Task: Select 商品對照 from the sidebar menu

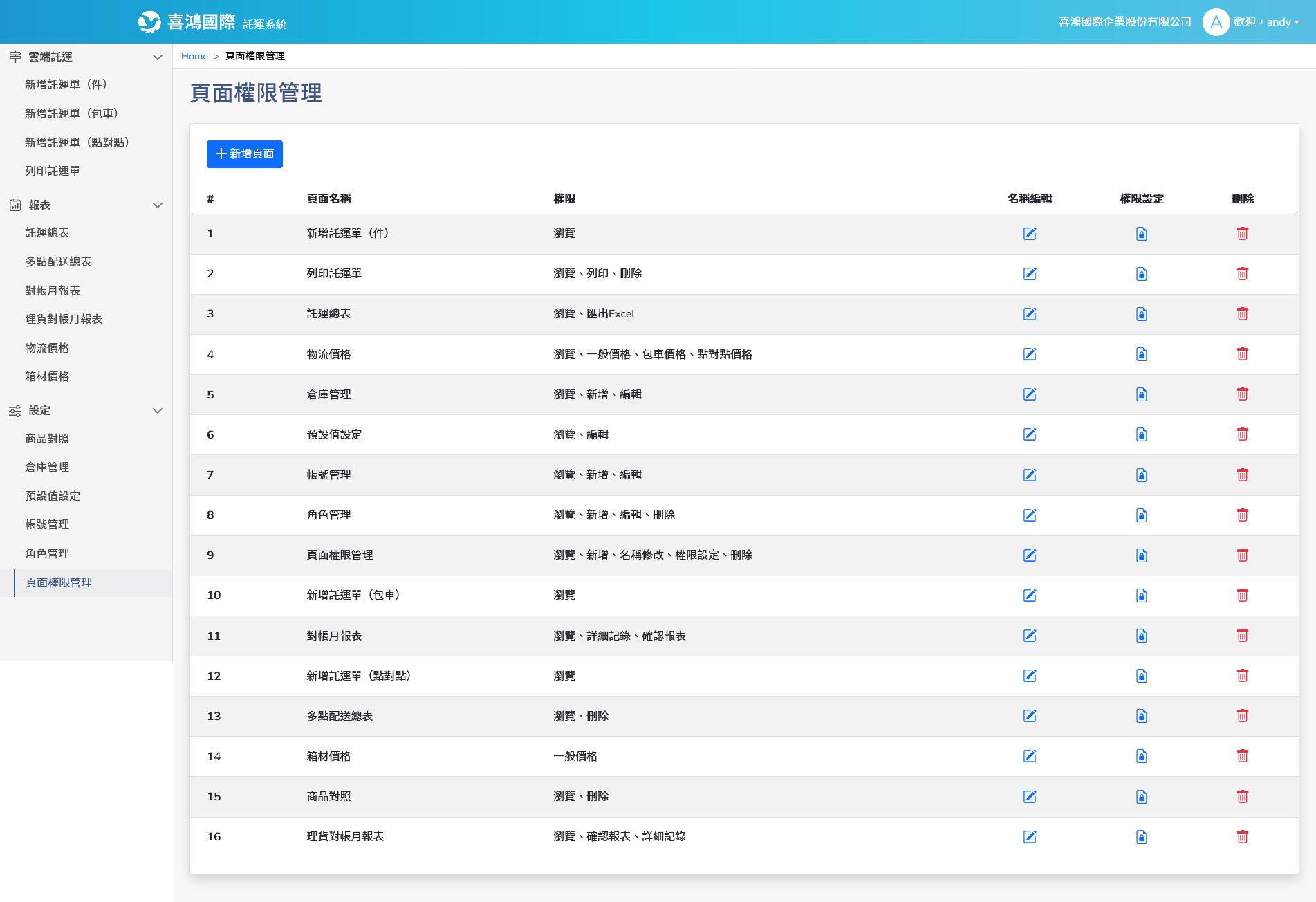Action: pos(47,439)
